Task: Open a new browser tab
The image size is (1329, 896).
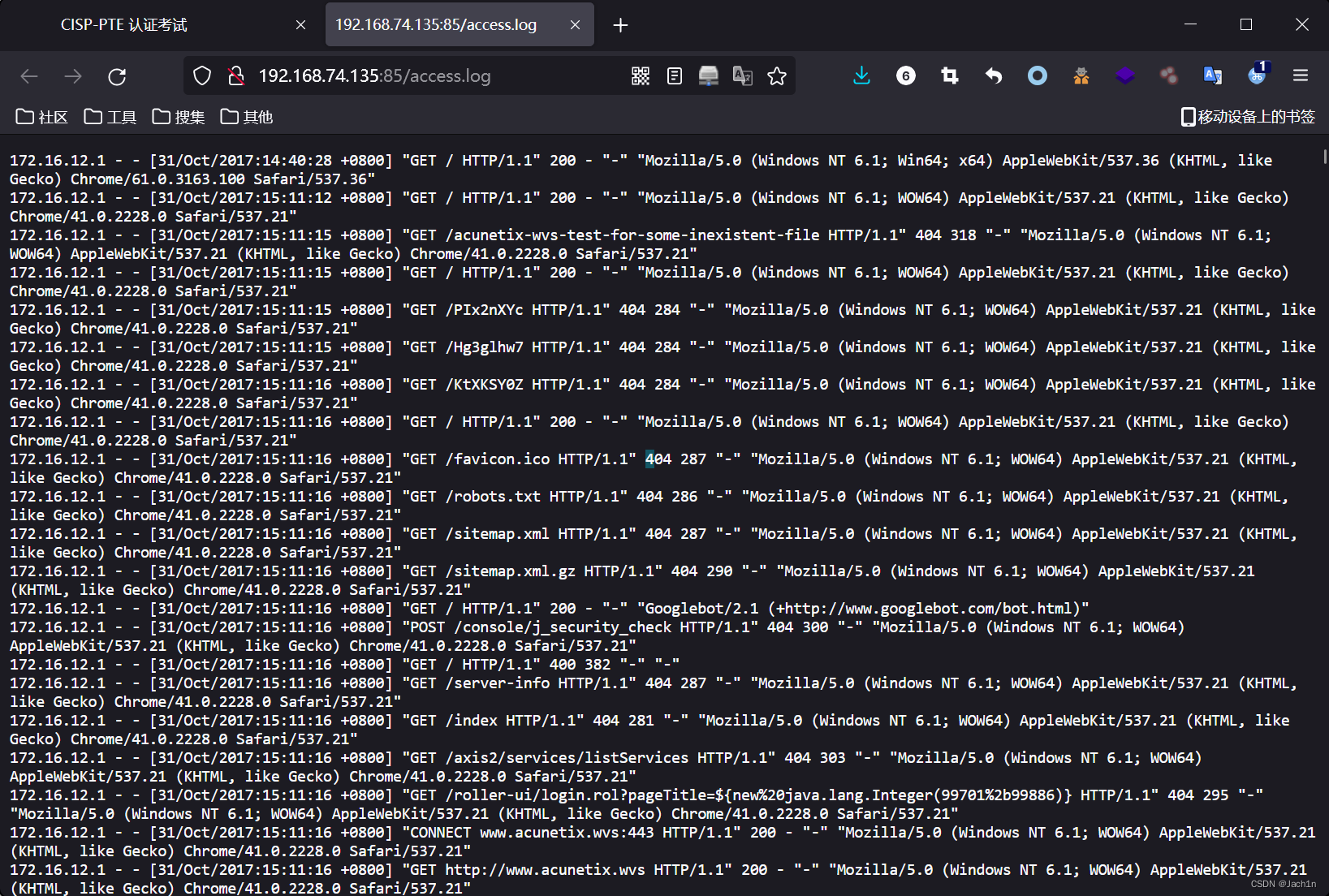Action: [620, 25]
